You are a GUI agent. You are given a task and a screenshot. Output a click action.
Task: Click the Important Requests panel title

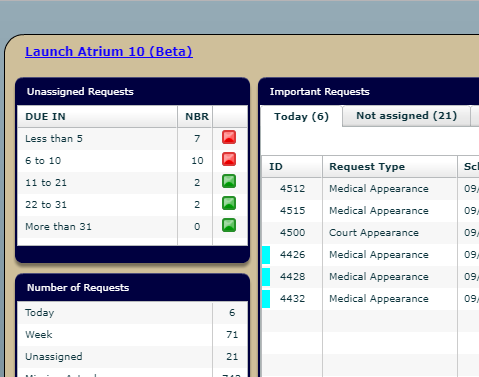click(320, 92)
